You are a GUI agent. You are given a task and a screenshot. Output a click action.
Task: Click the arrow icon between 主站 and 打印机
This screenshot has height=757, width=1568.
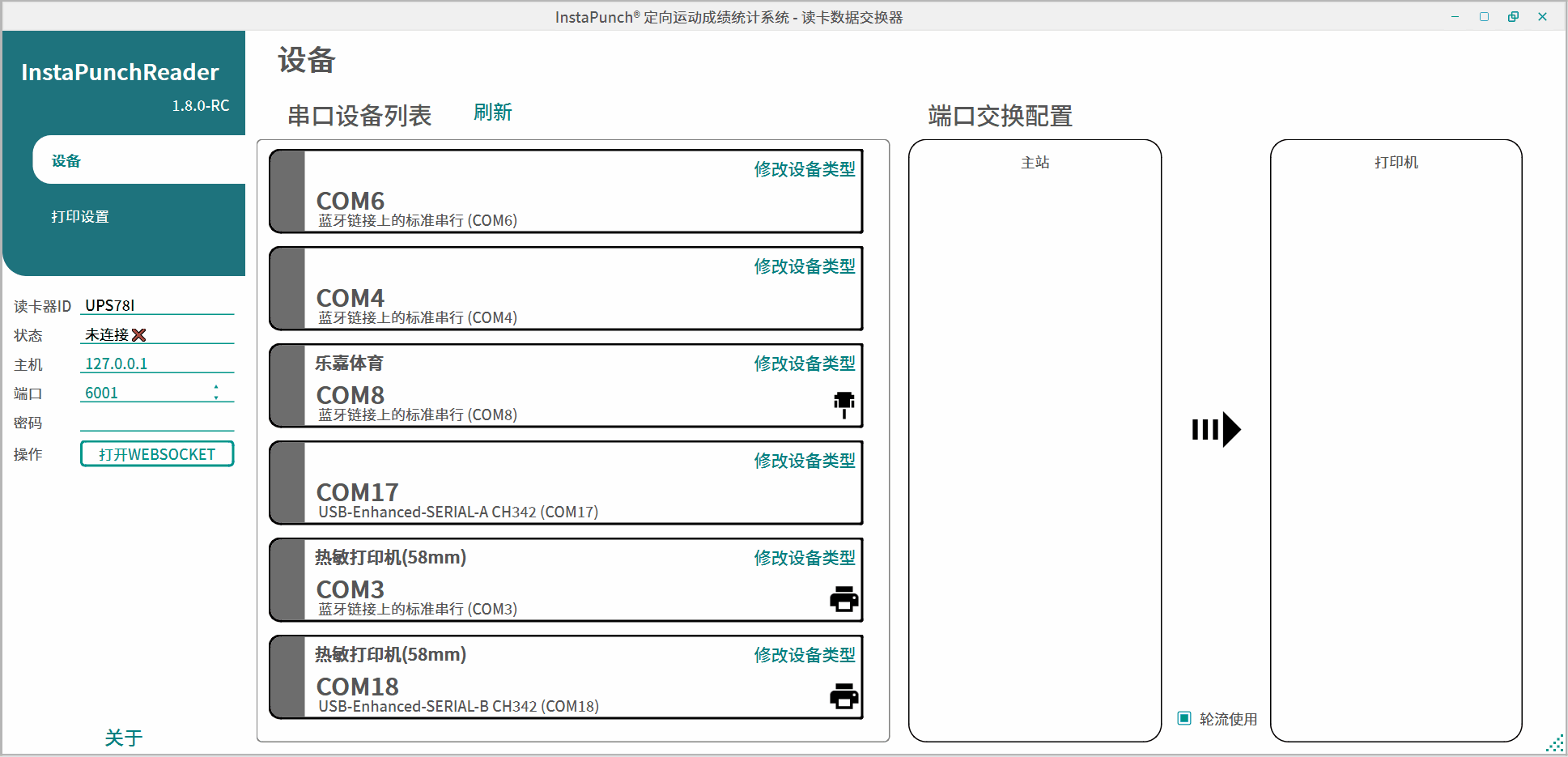point(1215,429)
